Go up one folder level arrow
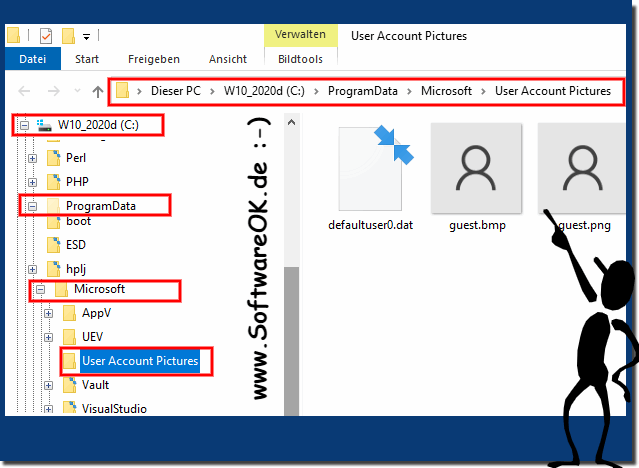Image resolution: width=639 pixels, height=468 pixels. (97, 91)
